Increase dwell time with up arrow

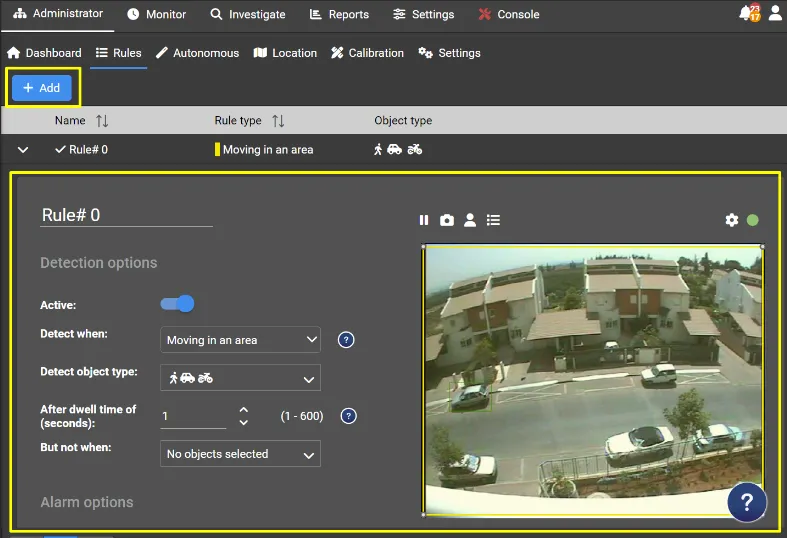coord(243,410)
